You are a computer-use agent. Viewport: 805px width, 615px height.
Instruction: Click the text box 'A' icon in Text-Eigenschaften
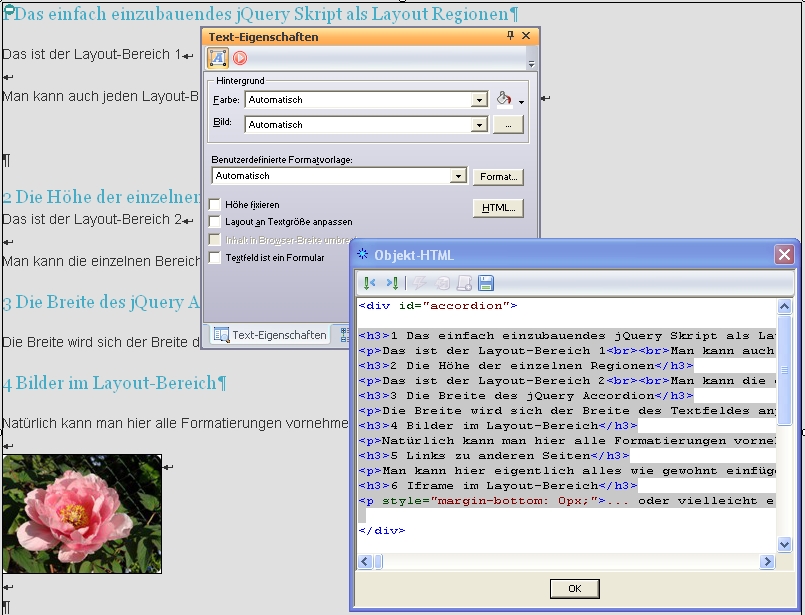click(x=218, y=58)
